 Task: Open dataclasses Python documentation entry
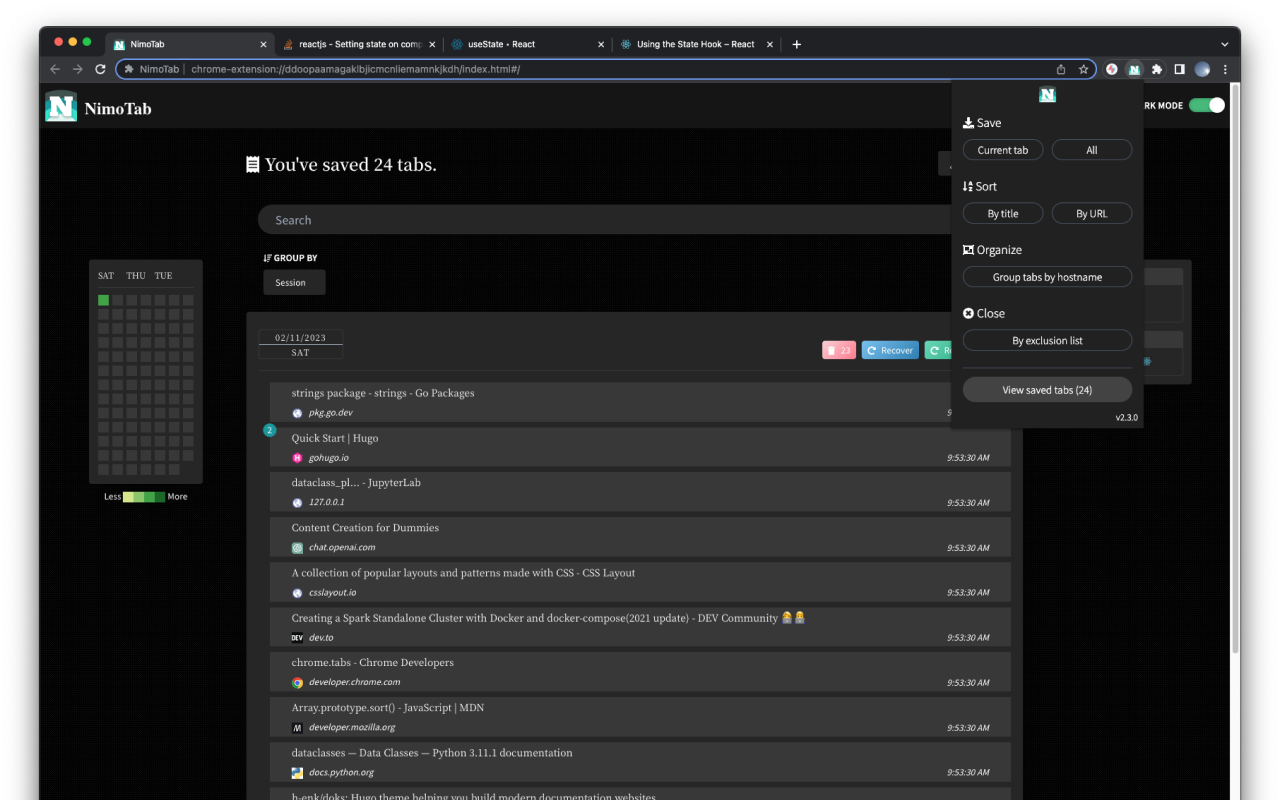640,762
